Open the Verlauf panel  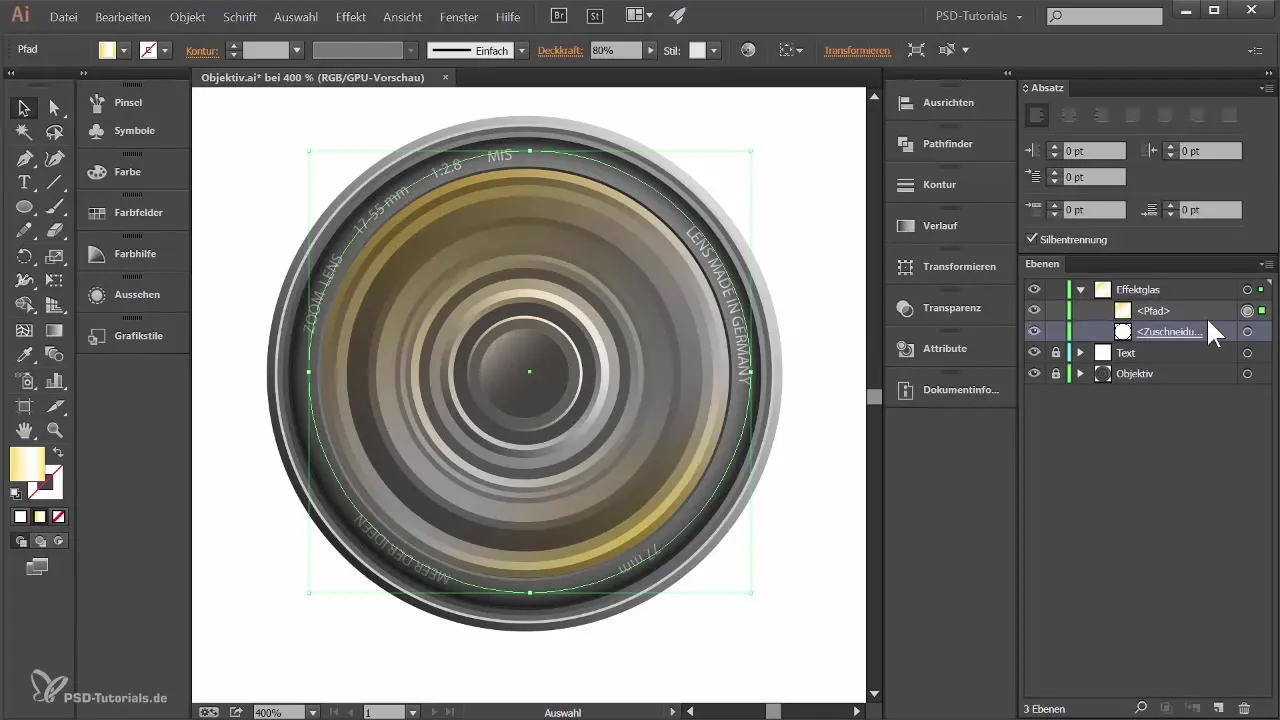(x=940, y=226)
